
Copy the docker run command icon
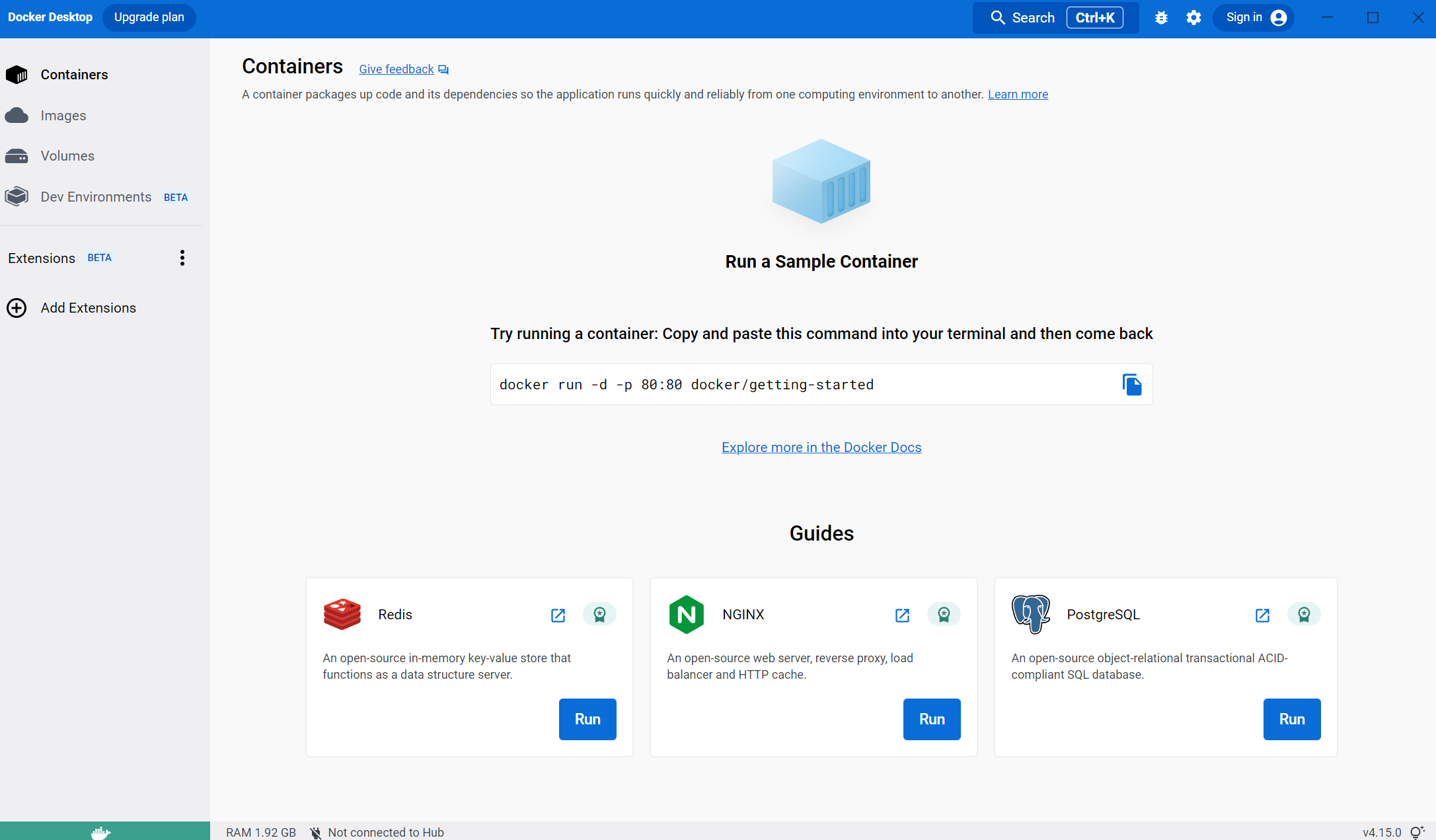coord(1132,385)
